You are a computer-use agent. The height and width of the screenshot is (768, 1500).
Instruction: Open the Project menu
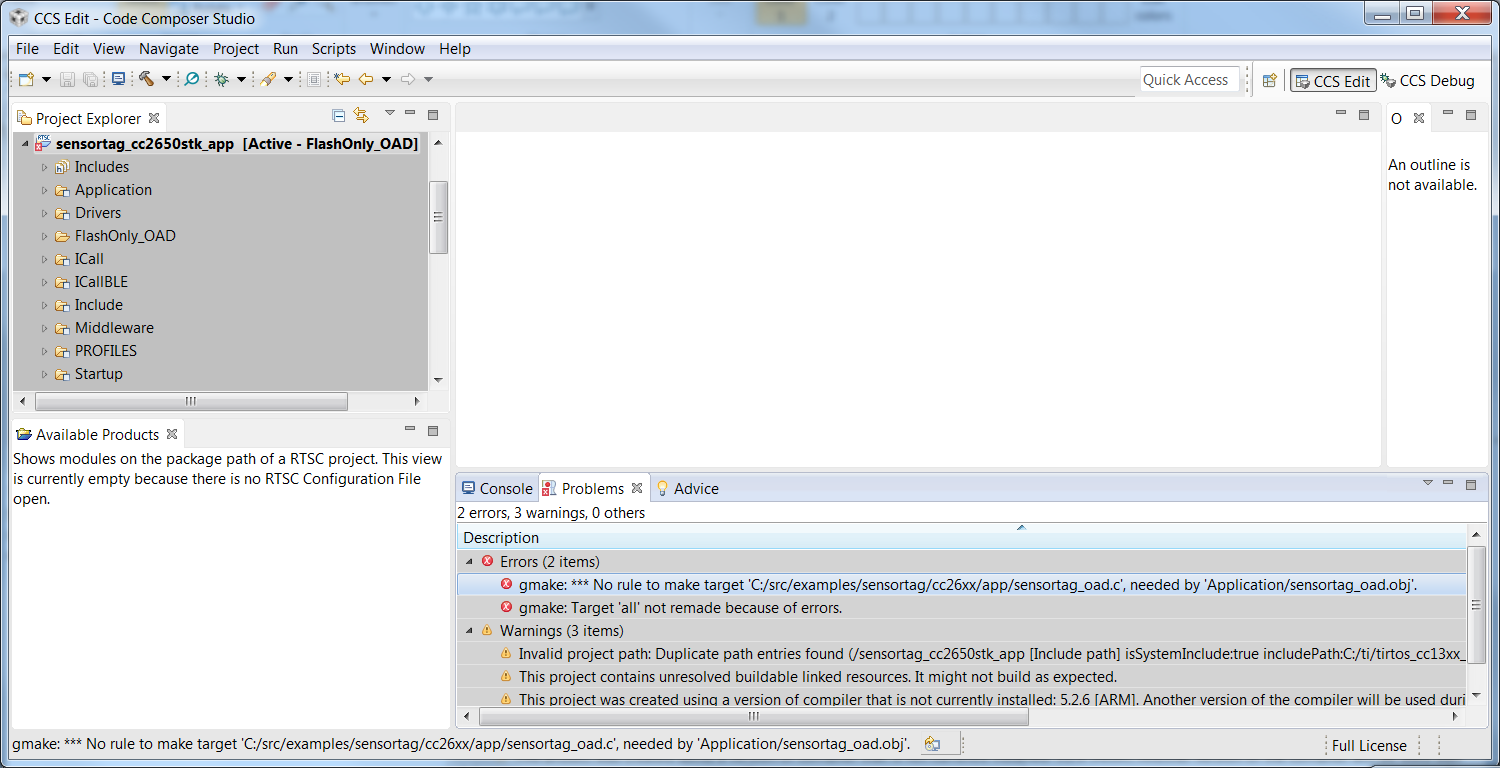click(236, 48)
